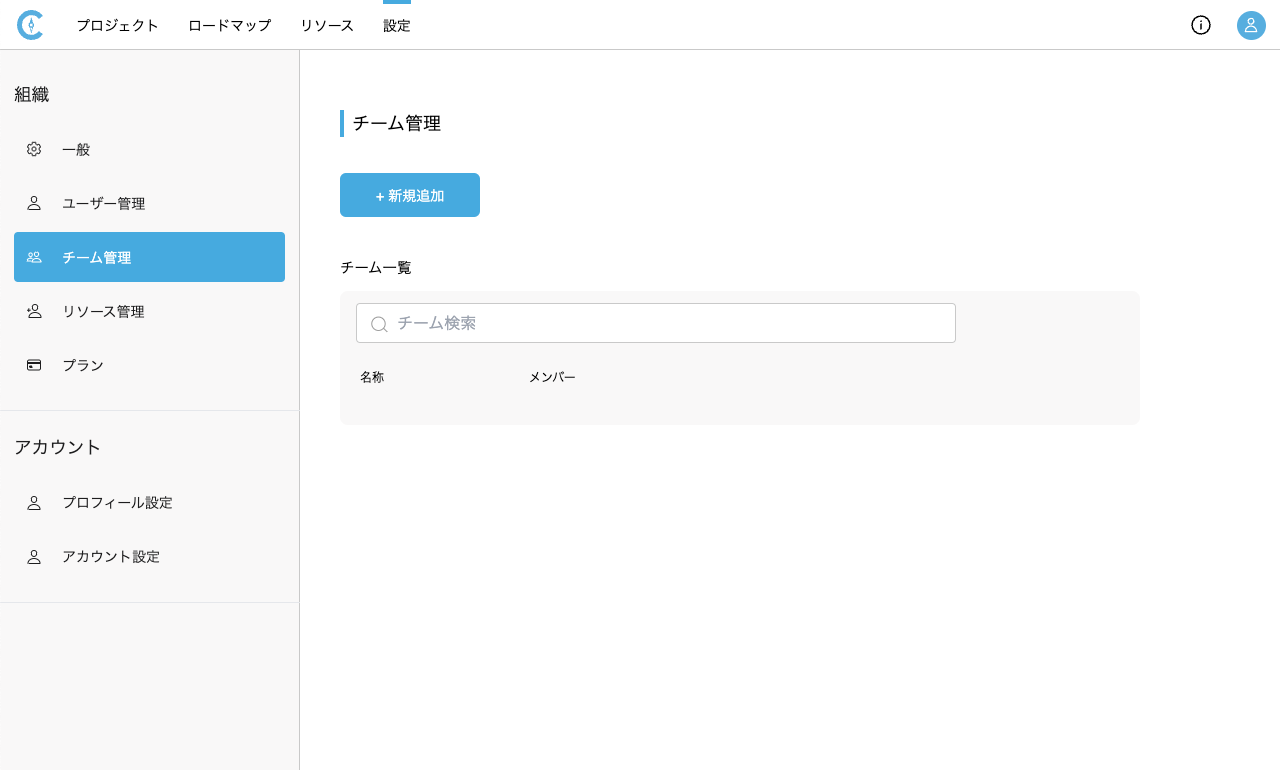This screenshot has width=1280, height=770.
Task: Open the user avatar icon menu
Action: tap(1251, 25)
